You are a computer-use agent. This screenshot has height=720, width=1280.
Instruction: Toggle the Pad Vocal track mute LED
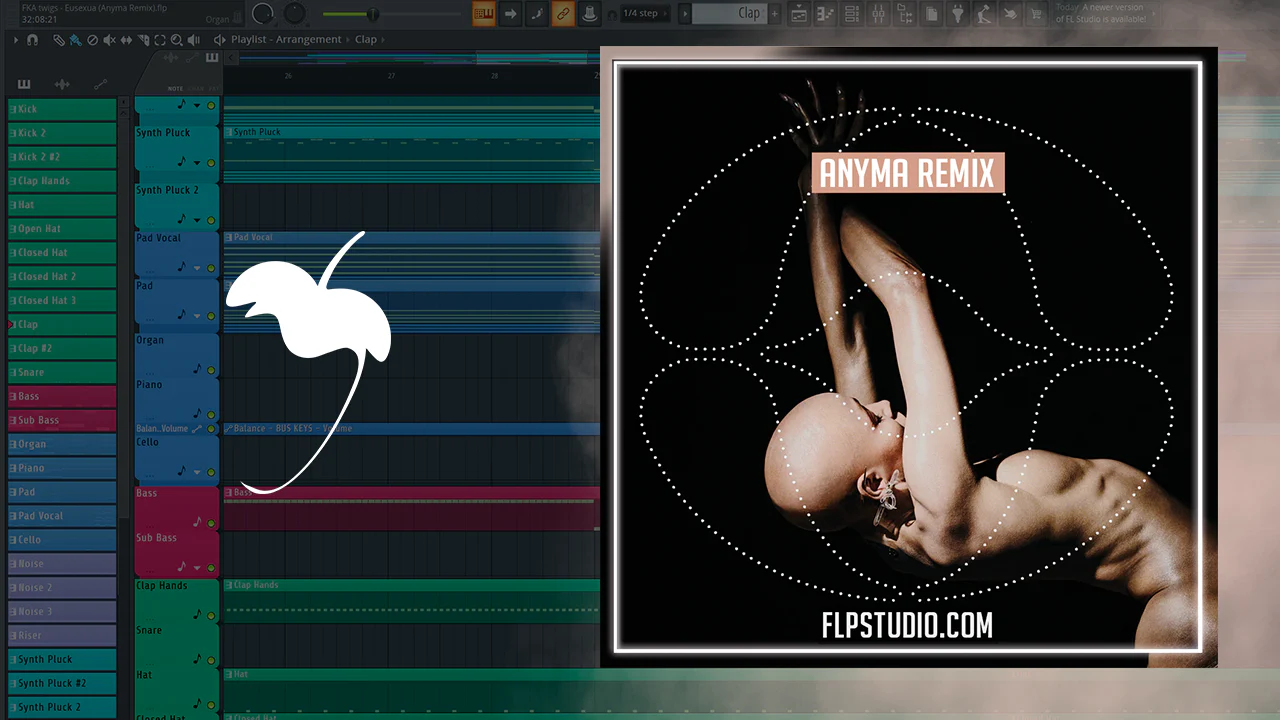[x=211, y=268]
